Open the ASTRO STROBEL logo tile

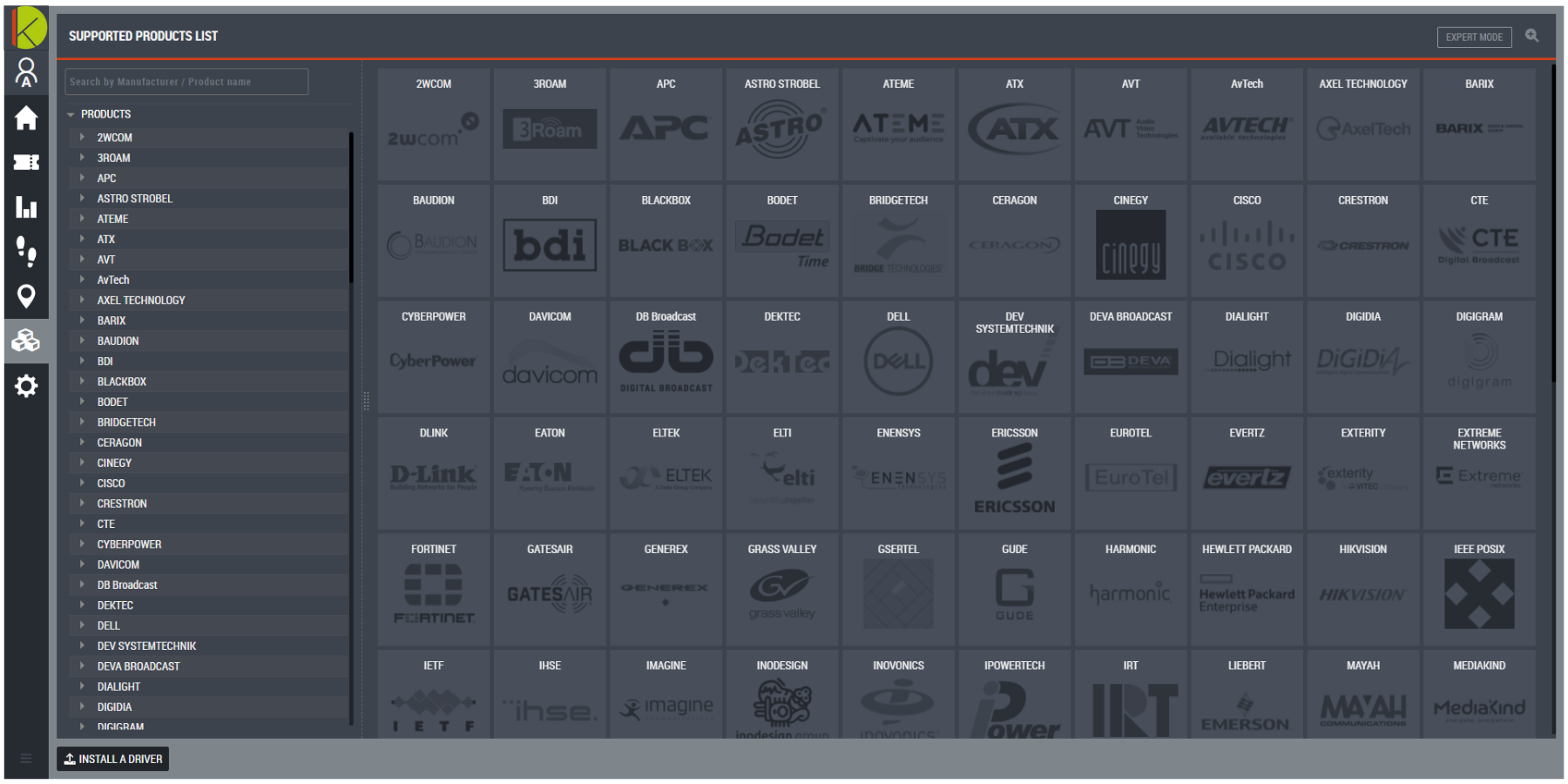coord(782,125)
